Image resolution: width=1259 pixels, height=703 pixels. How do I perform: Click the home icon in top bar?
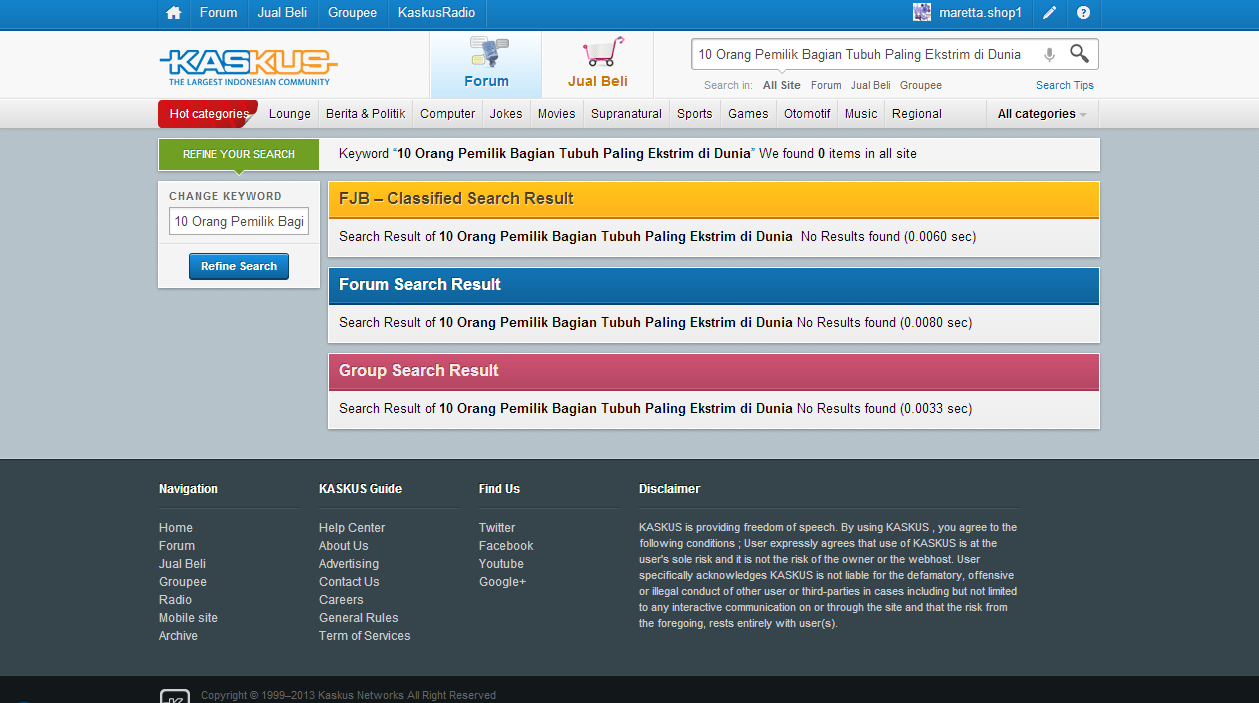[x=174, y=13]
